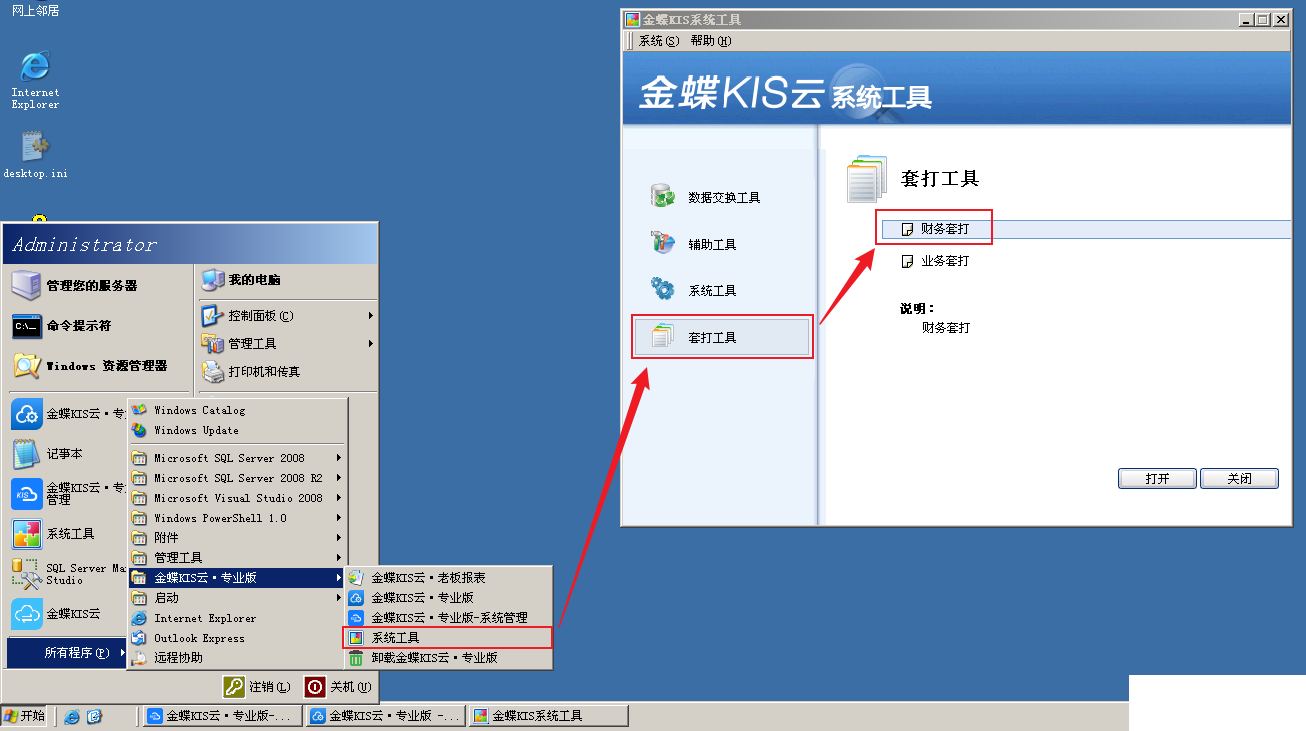1306x731 pixels.
Task: Open pinned gear-cloud 金蝶KIS云·专 entry above 记事本
Action: pos(68,414)
